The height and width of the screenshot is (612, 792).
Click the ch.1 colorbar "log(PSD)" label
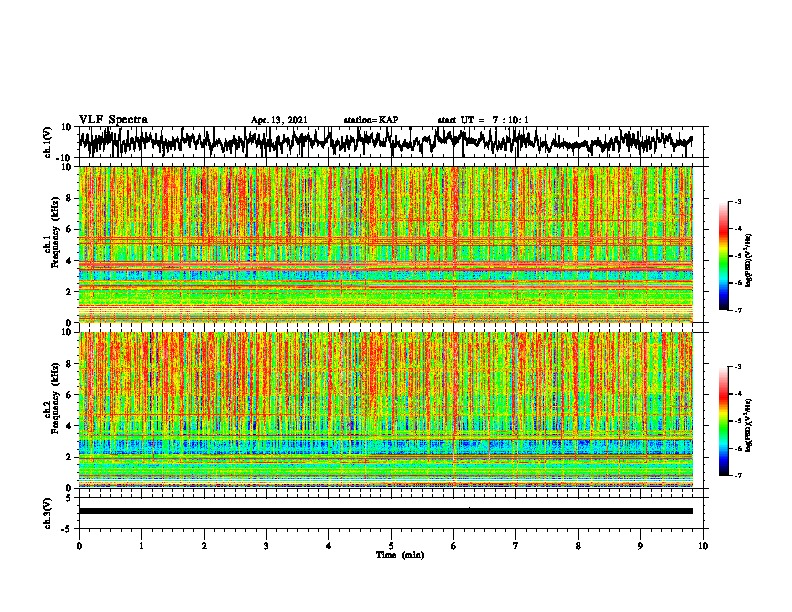pyautogui.click(x=749, y=260)
